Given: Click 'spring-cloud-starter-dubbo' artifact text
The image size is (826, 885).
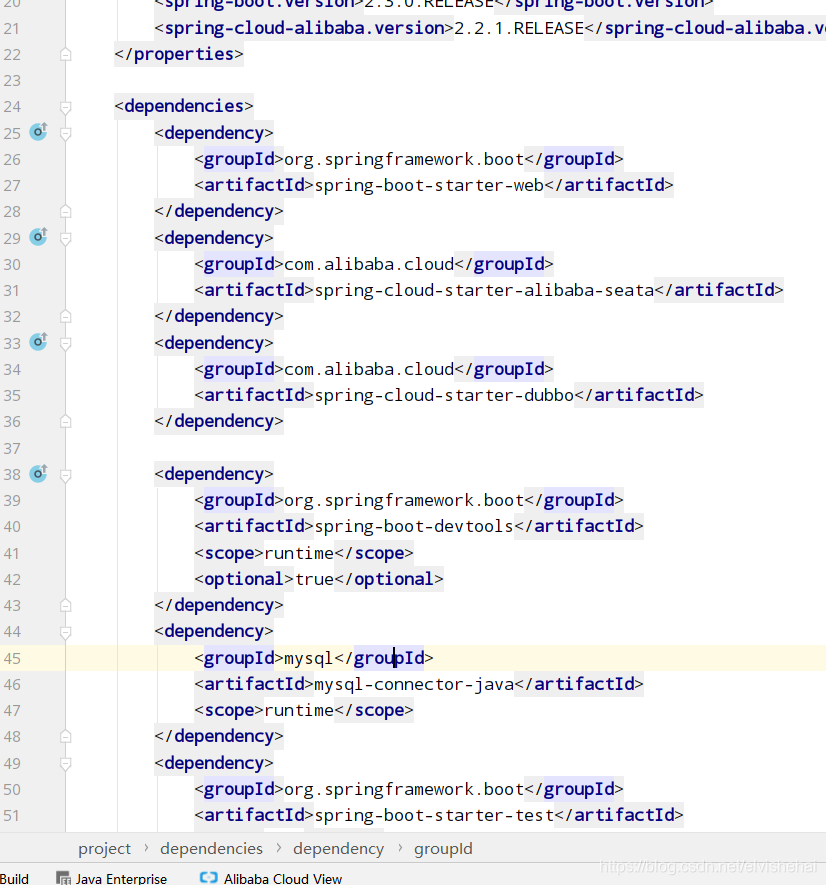Looking at the screenshot, I should tap(444, 395).
